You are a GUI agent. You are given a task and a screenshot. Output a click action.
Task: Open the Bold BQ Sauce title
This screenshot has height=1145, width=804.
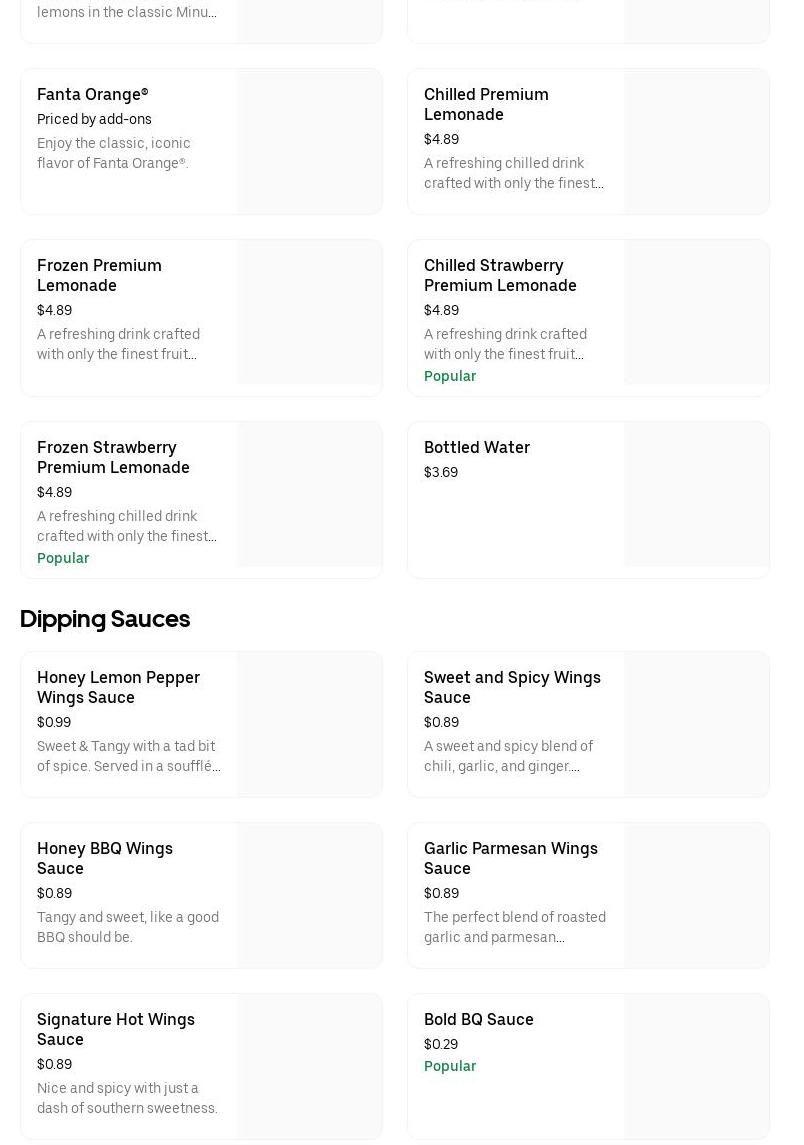(x=479, y=1019)
